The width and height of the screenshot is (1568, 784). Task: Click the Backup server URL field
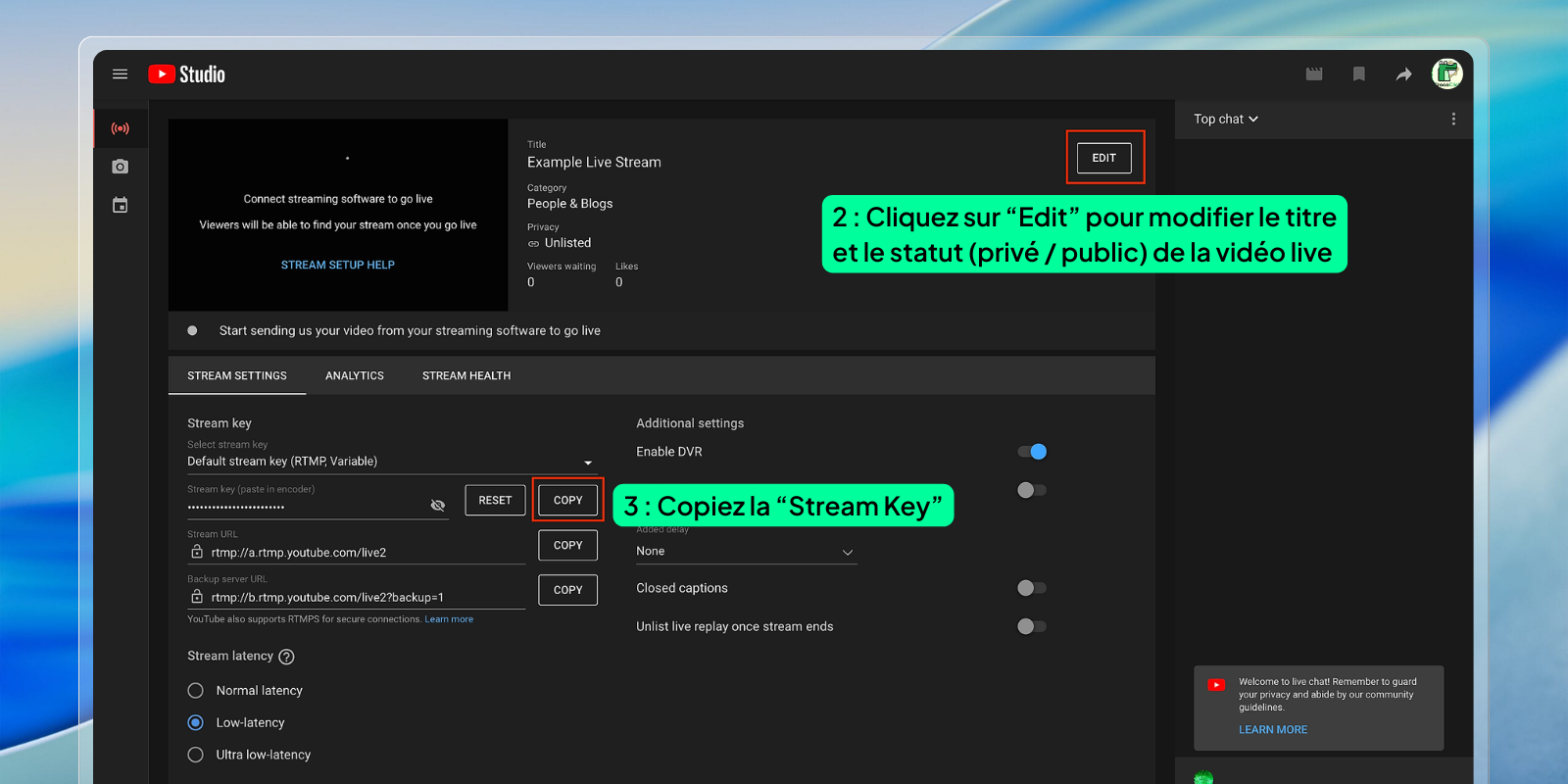(357, 597)
